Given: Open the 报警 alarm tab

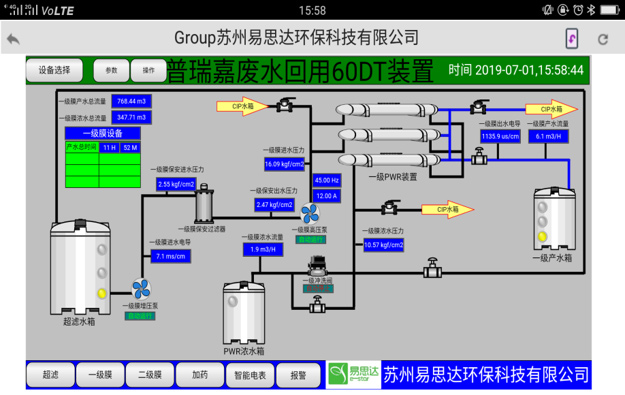Looking at the screenshot, I should click(x=298, y=375).
